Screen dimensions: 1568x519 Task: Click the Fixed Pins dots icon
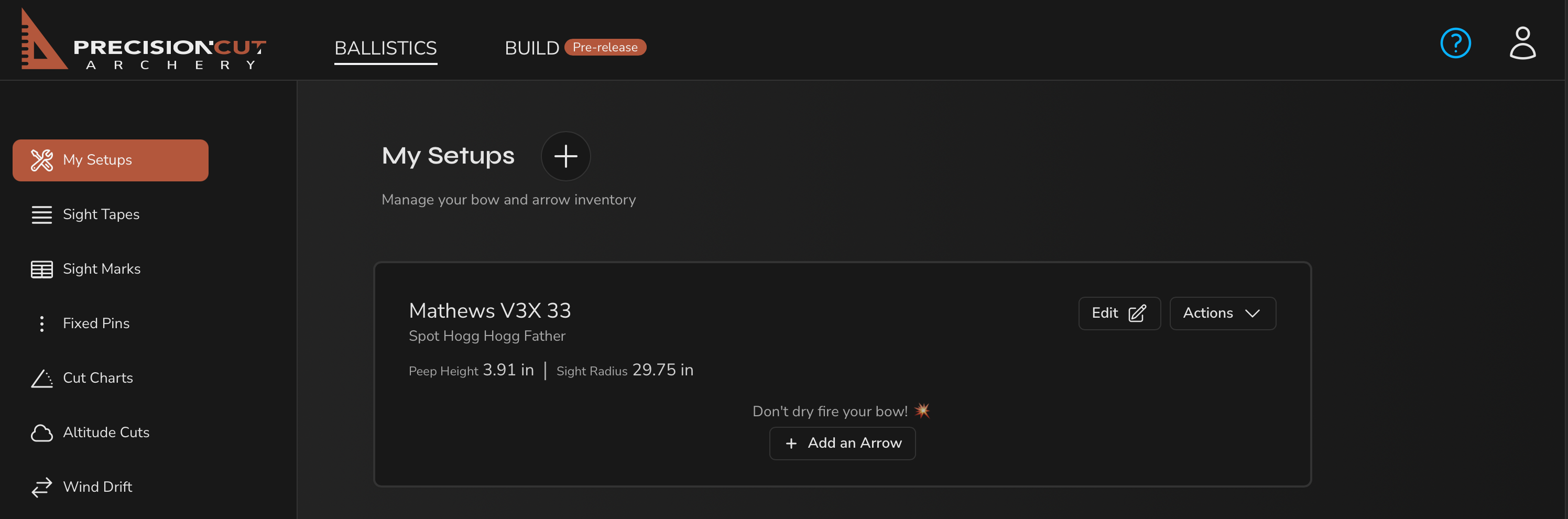41,323
